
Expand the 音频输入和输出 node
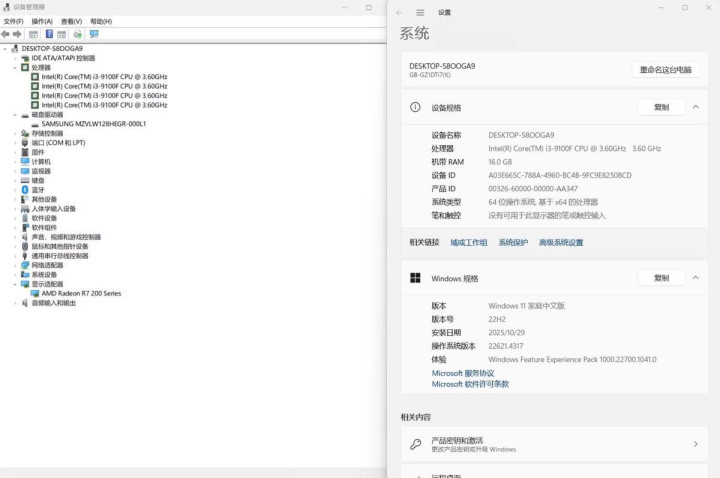15,303
